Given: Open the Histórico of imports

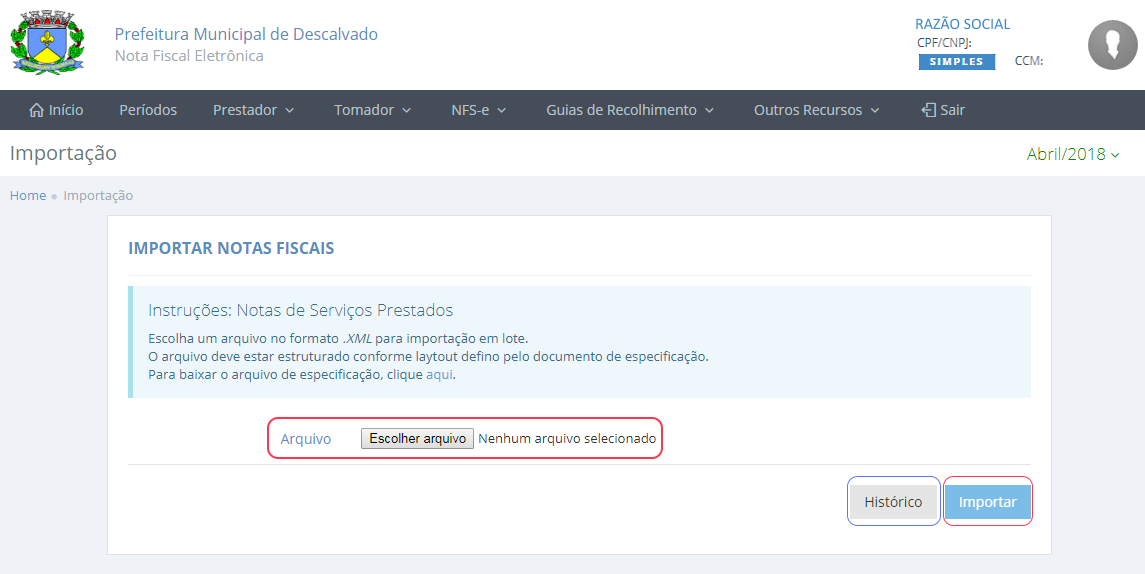Looking at the screenshot, I should coord(893,502).
